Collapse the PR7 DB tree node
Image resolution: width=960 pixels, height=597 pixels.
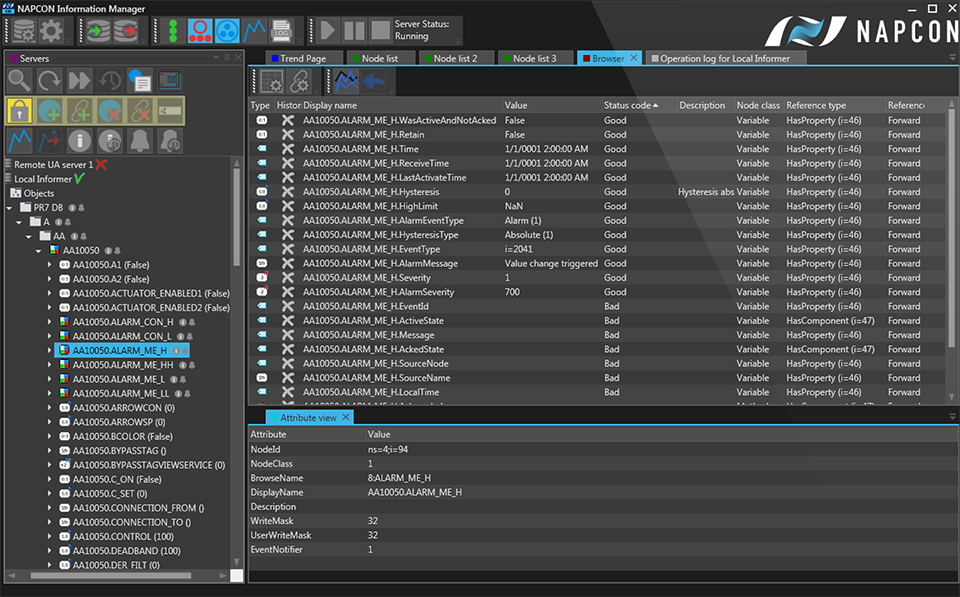coord(10,208)
